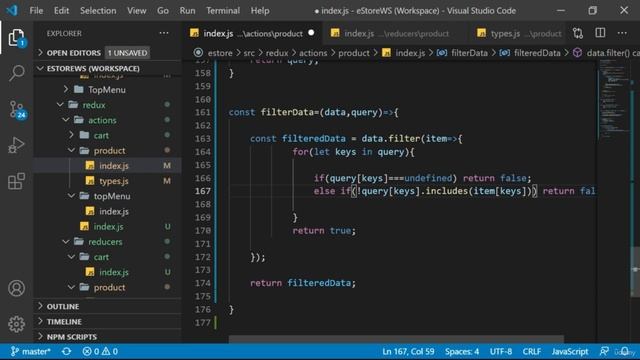Open Run menu

(x=187, y=11)
